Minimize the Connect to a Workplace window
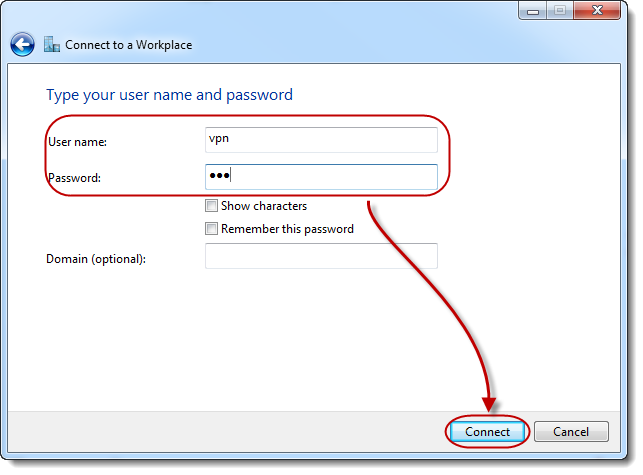The height and width of the screenshot is (475, 643). pyautogui.click(x=533, y=10)
